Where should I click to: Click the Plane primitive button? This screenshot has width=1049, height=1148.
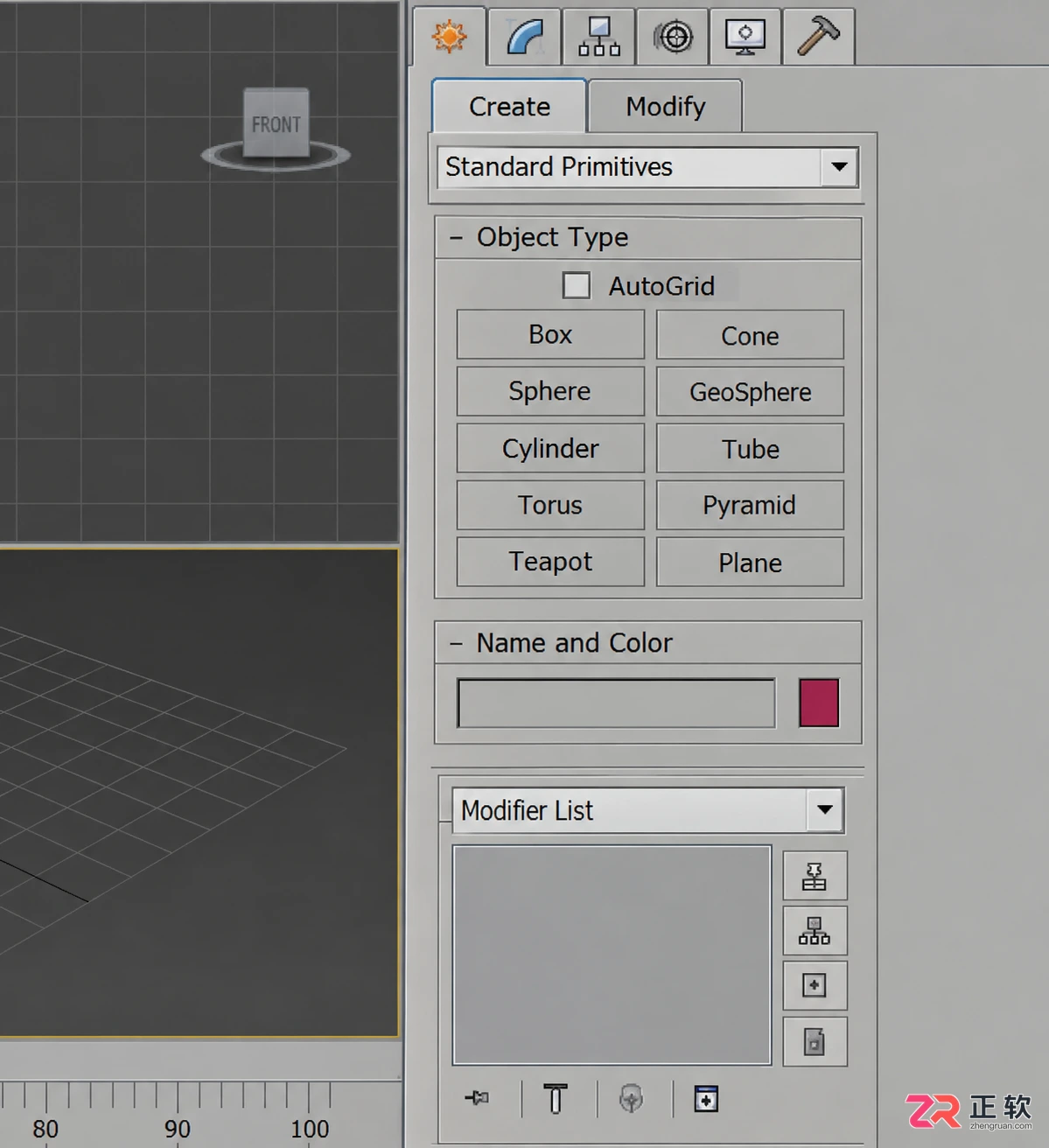point(750,562)
